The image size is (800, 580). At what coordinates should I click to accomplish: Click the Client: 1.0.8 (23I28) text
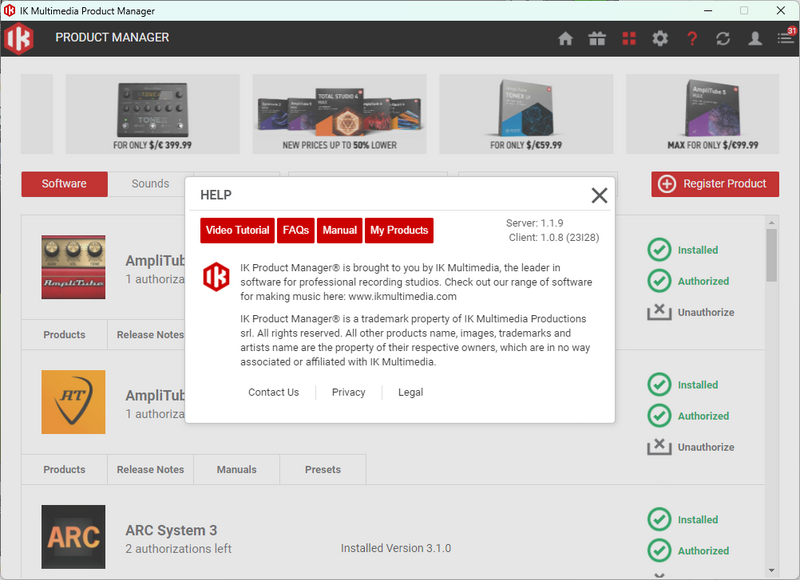554,238
